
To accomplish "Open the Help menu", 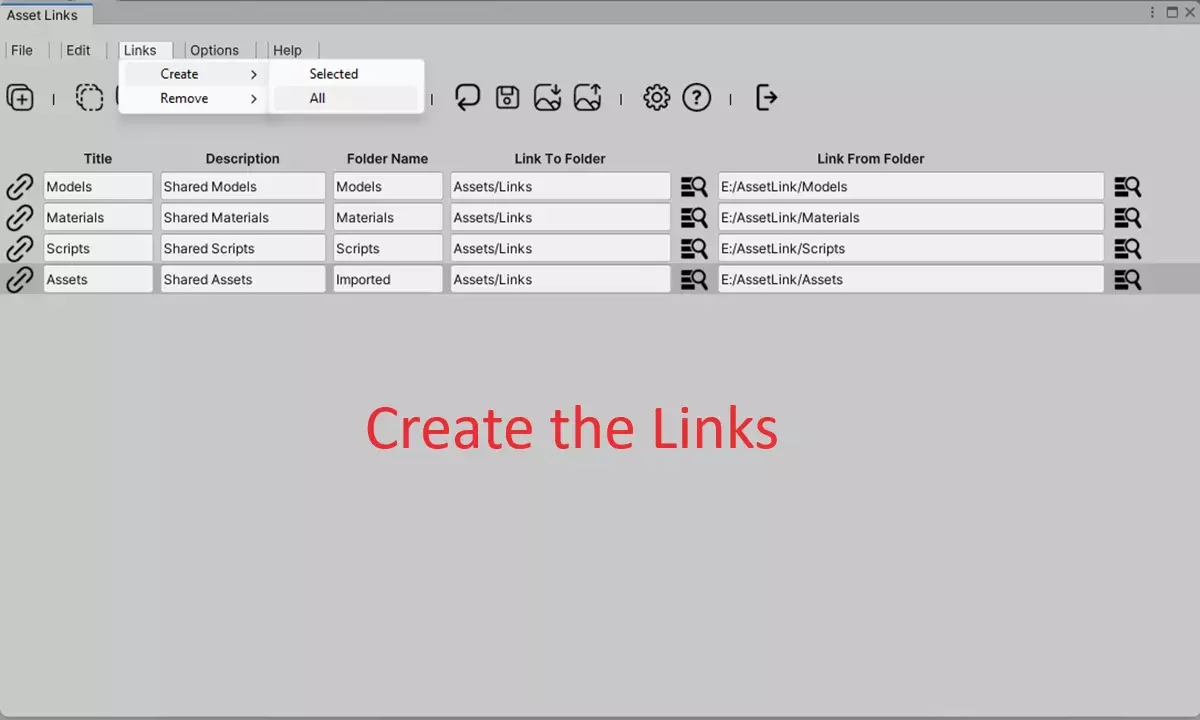I will (287, 50).
